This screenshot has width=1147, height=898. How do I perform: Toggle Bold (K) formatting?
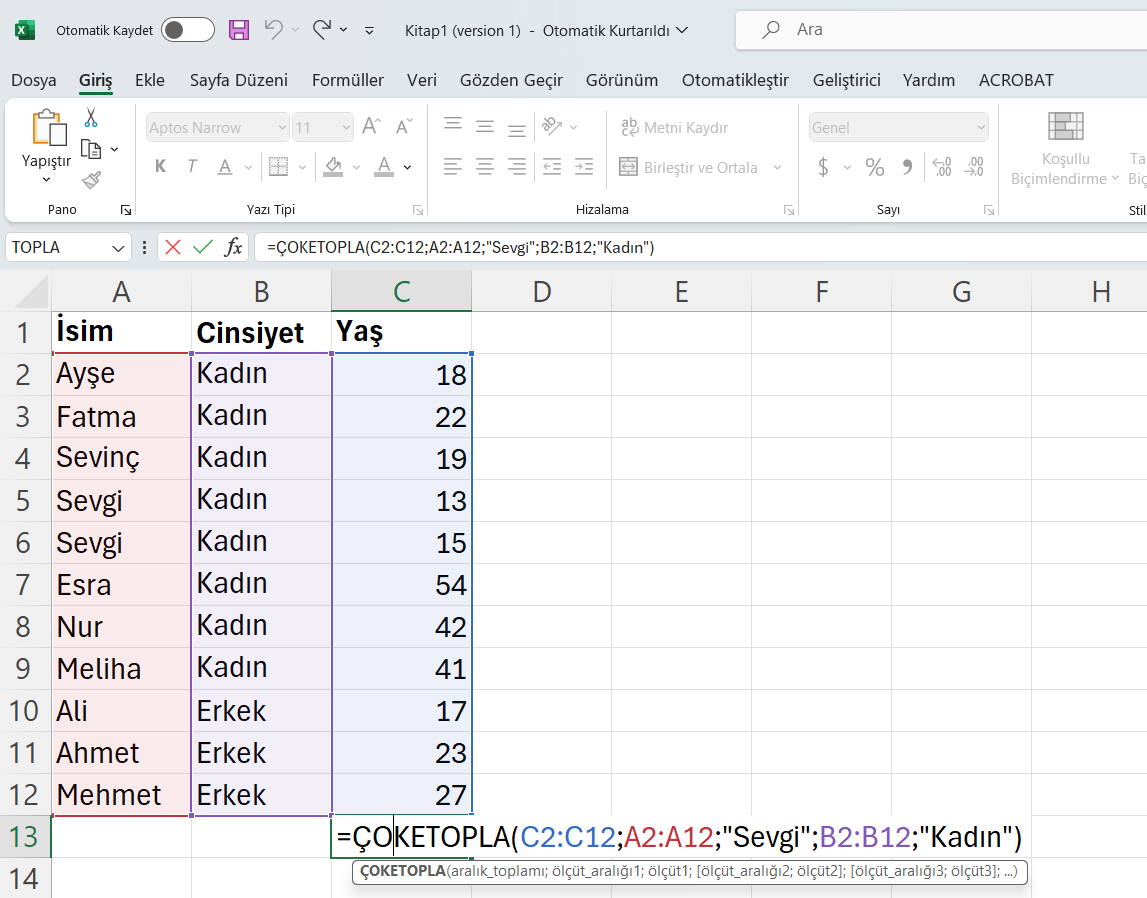pos(160,167)
